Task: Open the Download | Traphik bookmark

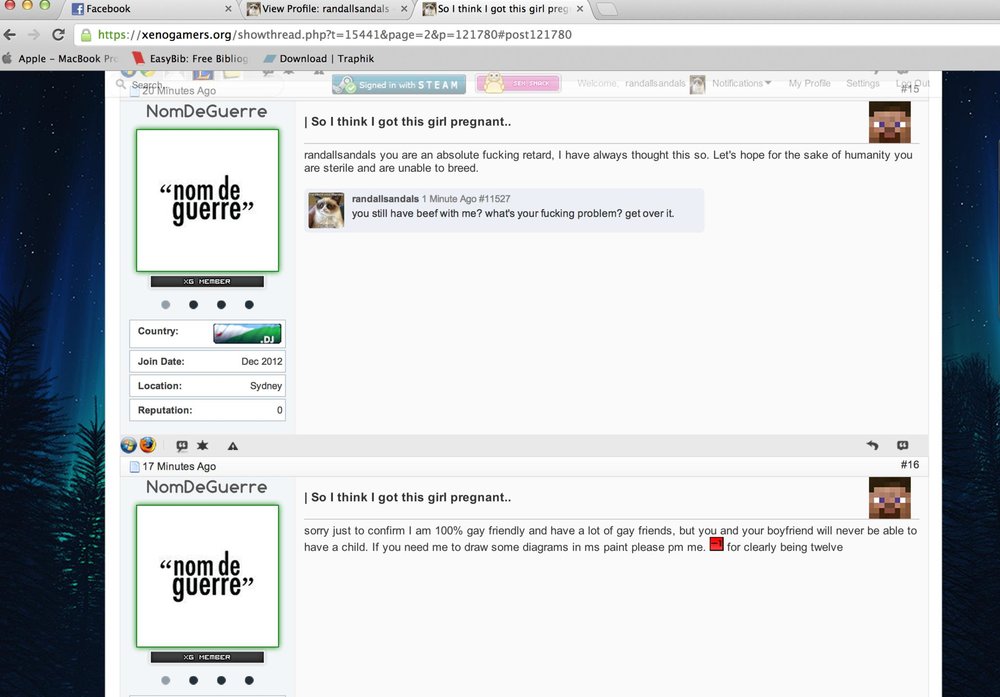Action: click(x=318, y=59)
